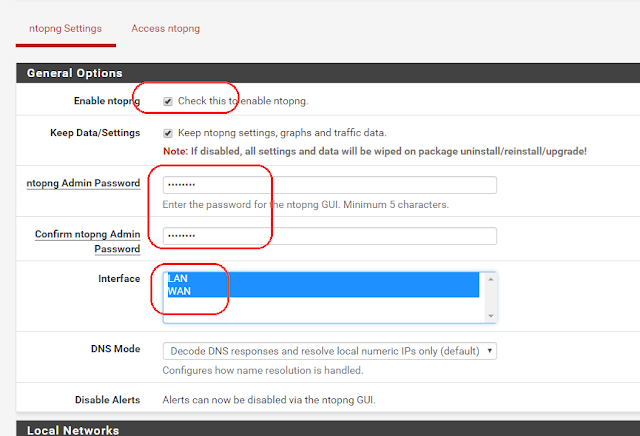640x436 pixels.
Task: Open the DNS Mode dropdown
Action: [x=330, y=351]
